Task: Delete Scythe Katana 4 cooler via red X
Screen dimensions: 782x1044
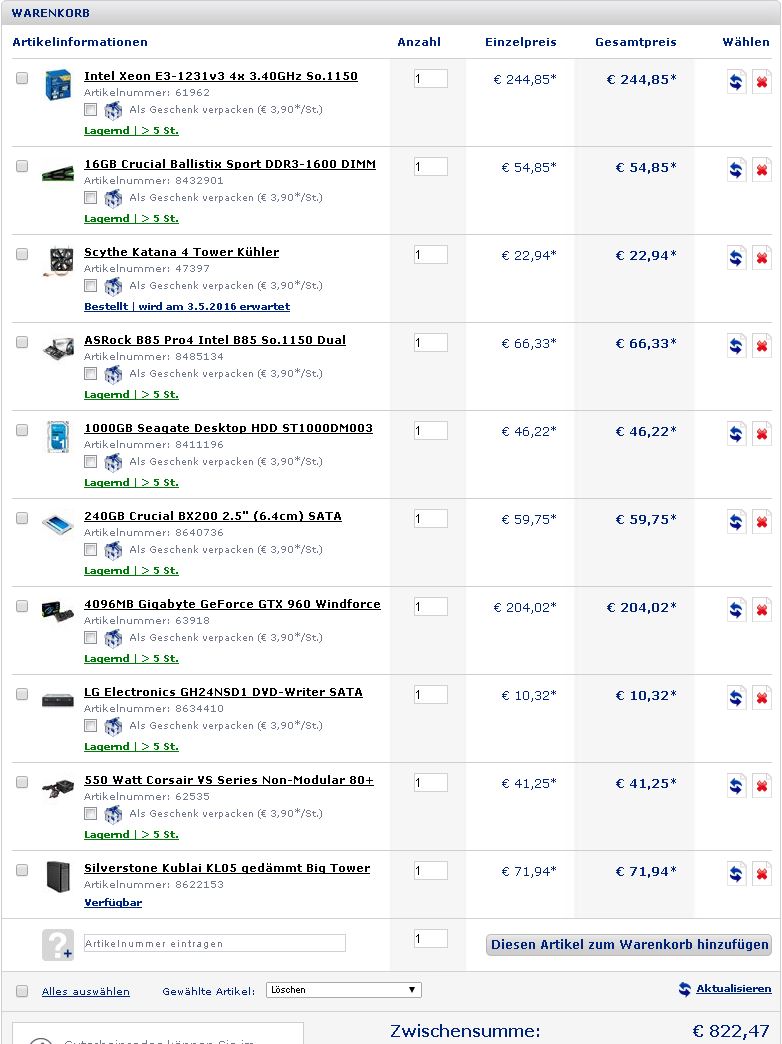Action: coord(761,258)
